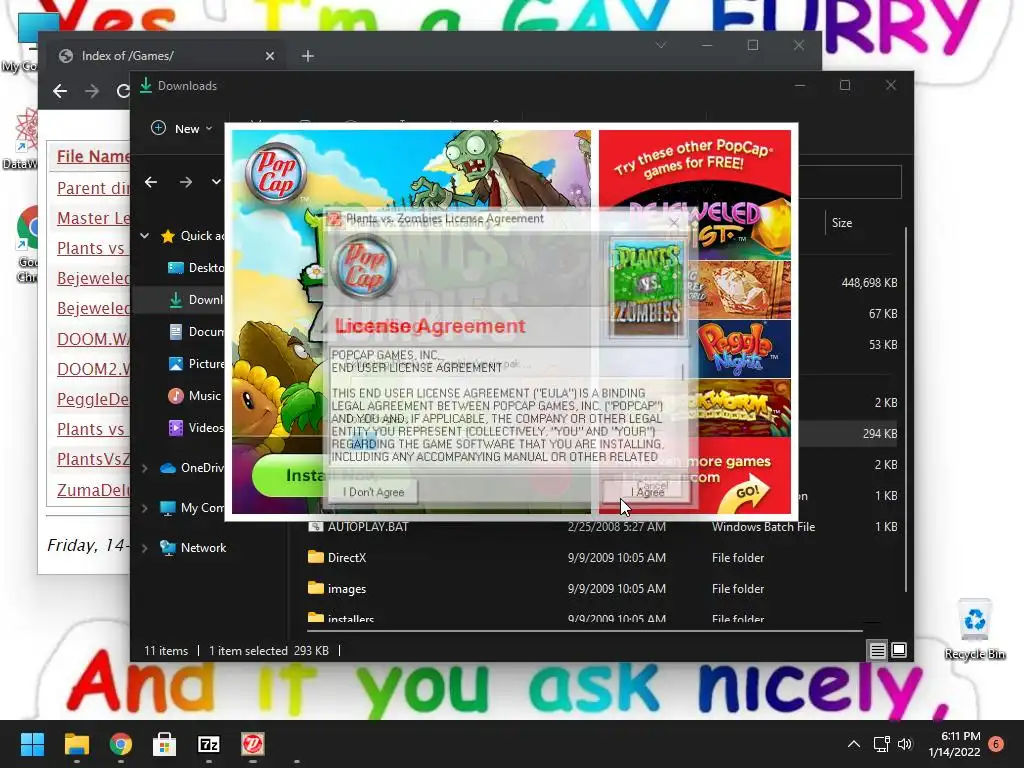Click the PopCap logo in installer
The width and height of the screenshot is (1024, 768).
(x=276, y=174)
